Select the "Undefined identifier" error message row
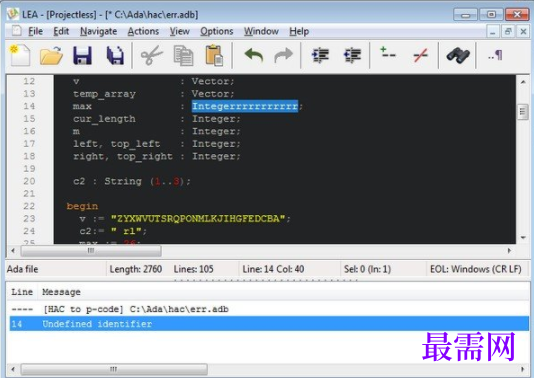This screenshot has width=534, height=378. pos(269,324)
